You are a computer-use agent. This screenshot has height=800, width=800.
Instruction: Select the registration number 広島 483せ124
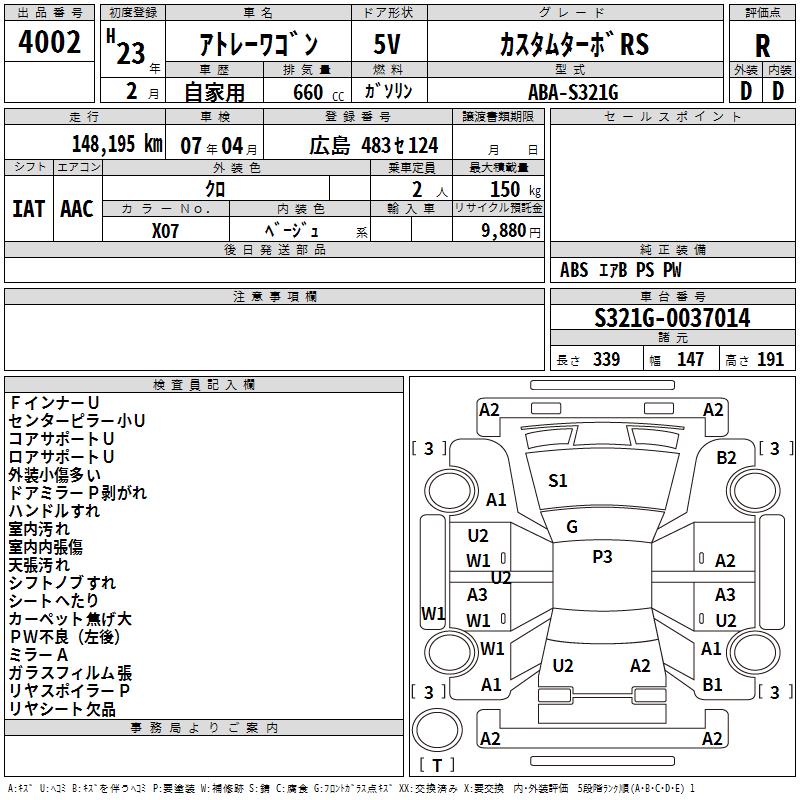click(373, 146)
